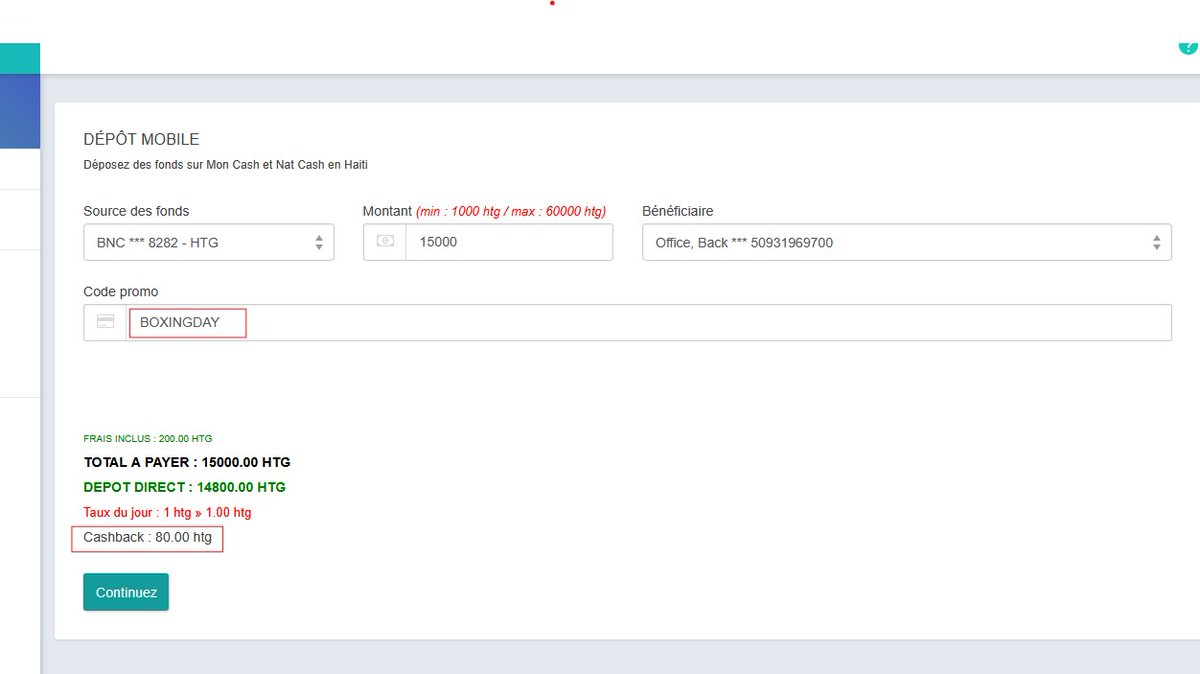Click 'DEPOT DIRECT : 14800.00 HTG' text
This screenshot has height=674, width=1200.
185,488
